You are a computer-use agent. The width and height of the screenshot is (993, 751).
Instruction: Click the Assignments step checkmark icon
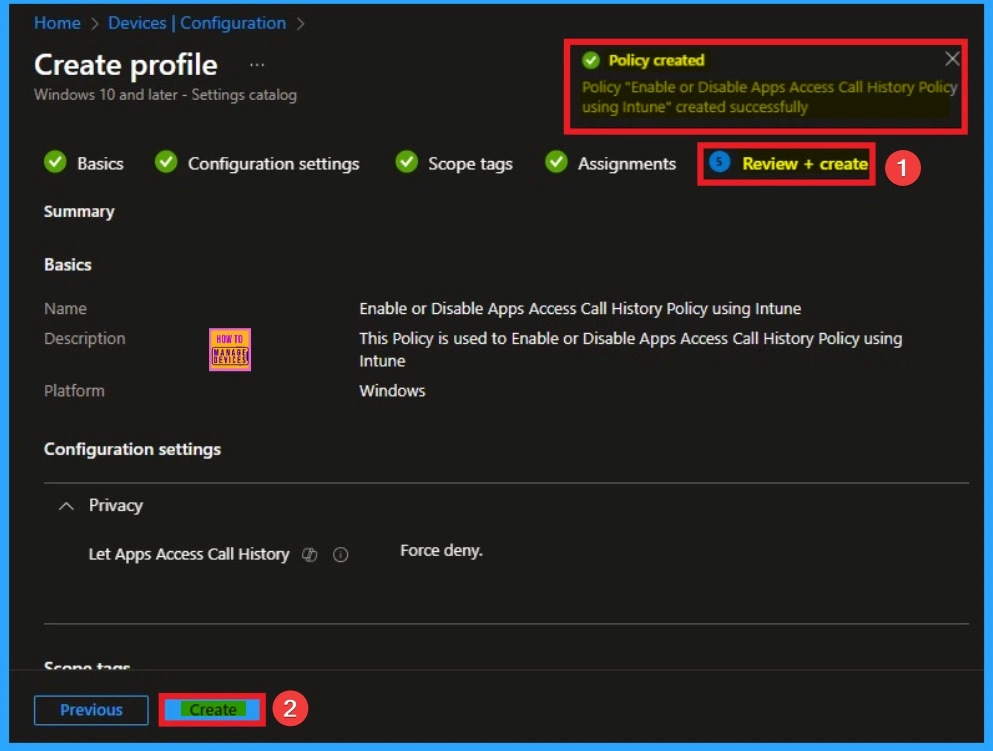[556, 161]
